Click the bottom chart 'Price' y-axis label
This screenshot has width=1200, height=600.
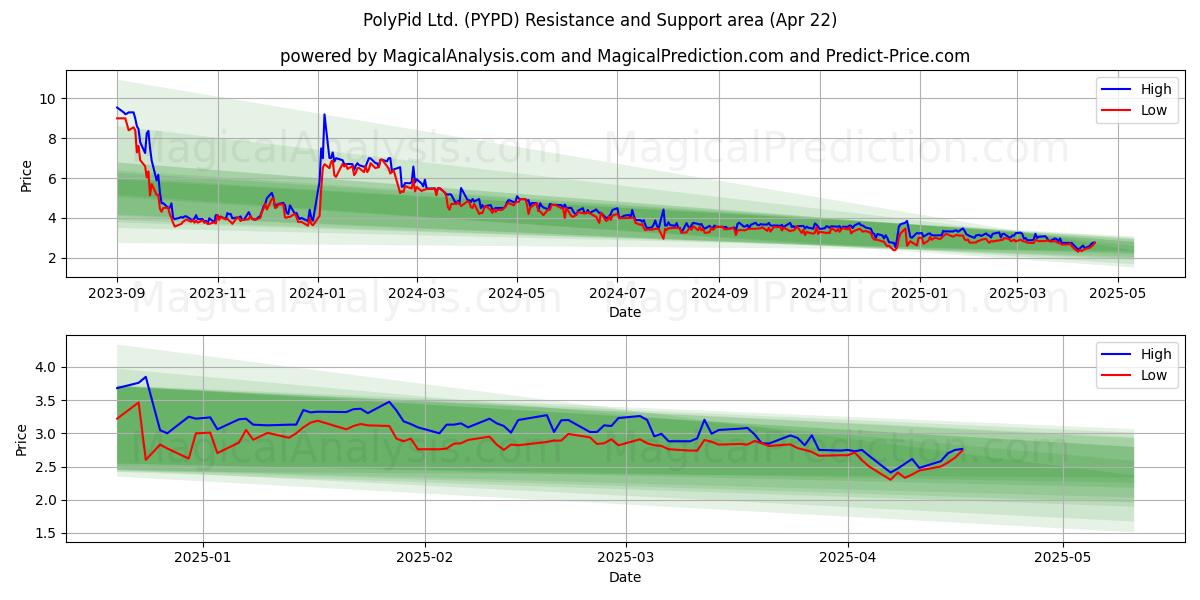pyautogui.click(x=22, y=439)
